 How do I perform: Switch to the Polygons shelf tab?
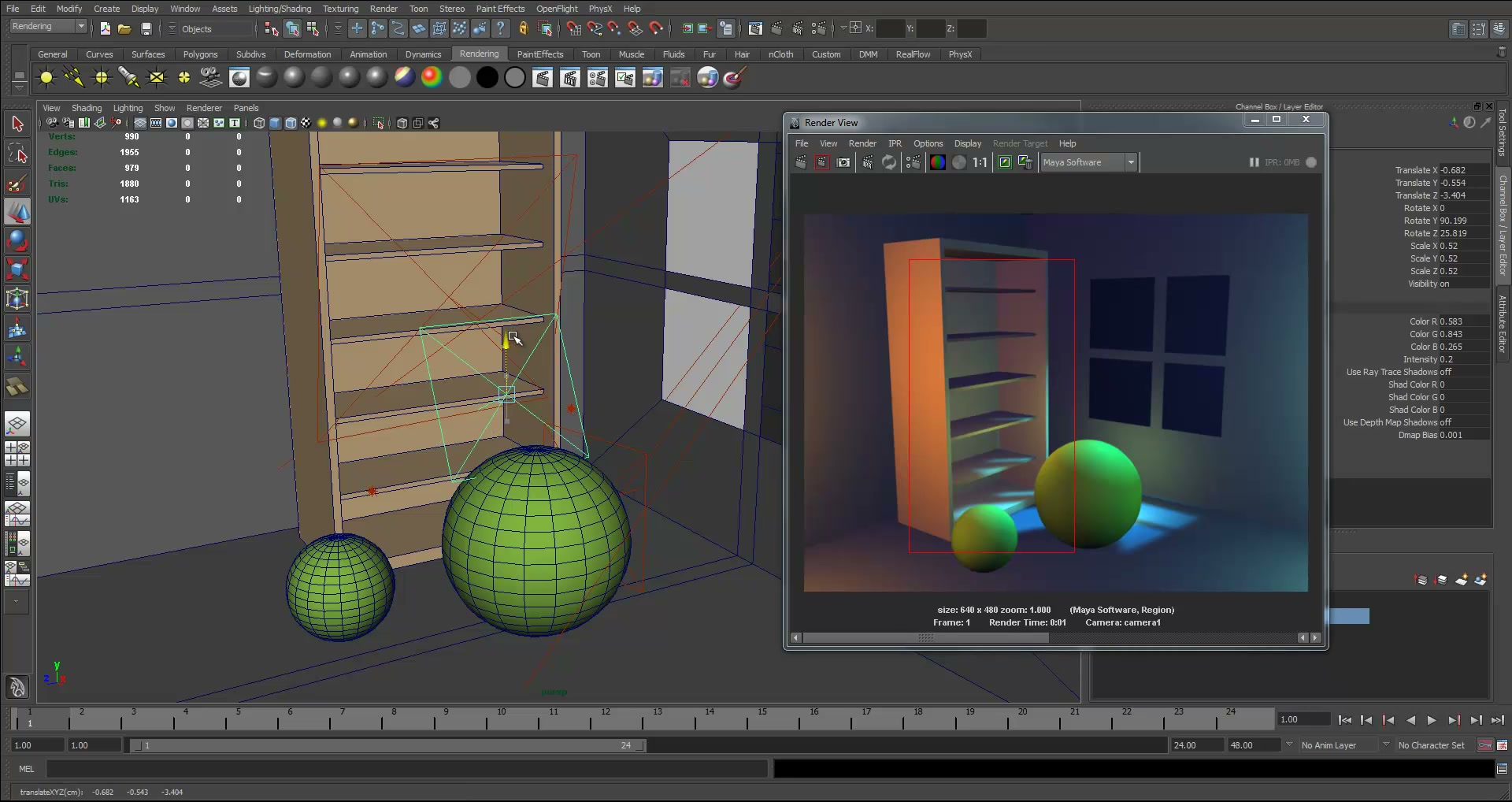pos(200,54)
